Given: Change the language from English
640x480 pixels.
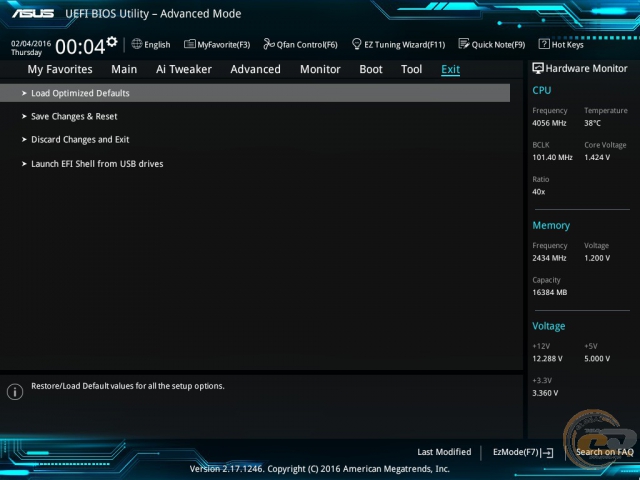Looking at the screenshot, I should point(157,44).
